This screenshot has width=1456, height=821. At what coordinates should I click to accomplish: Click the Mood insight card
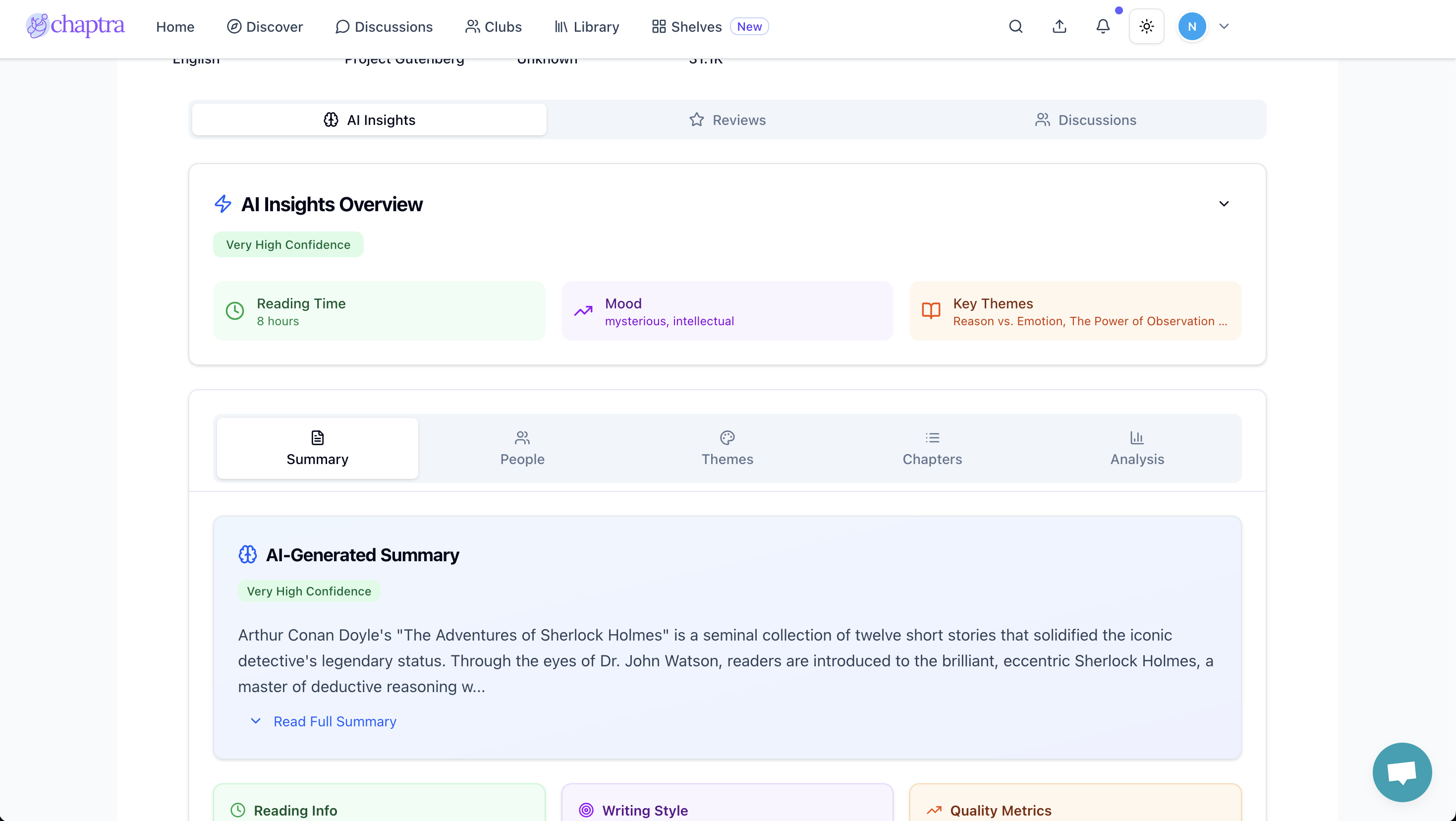[727, 311]
